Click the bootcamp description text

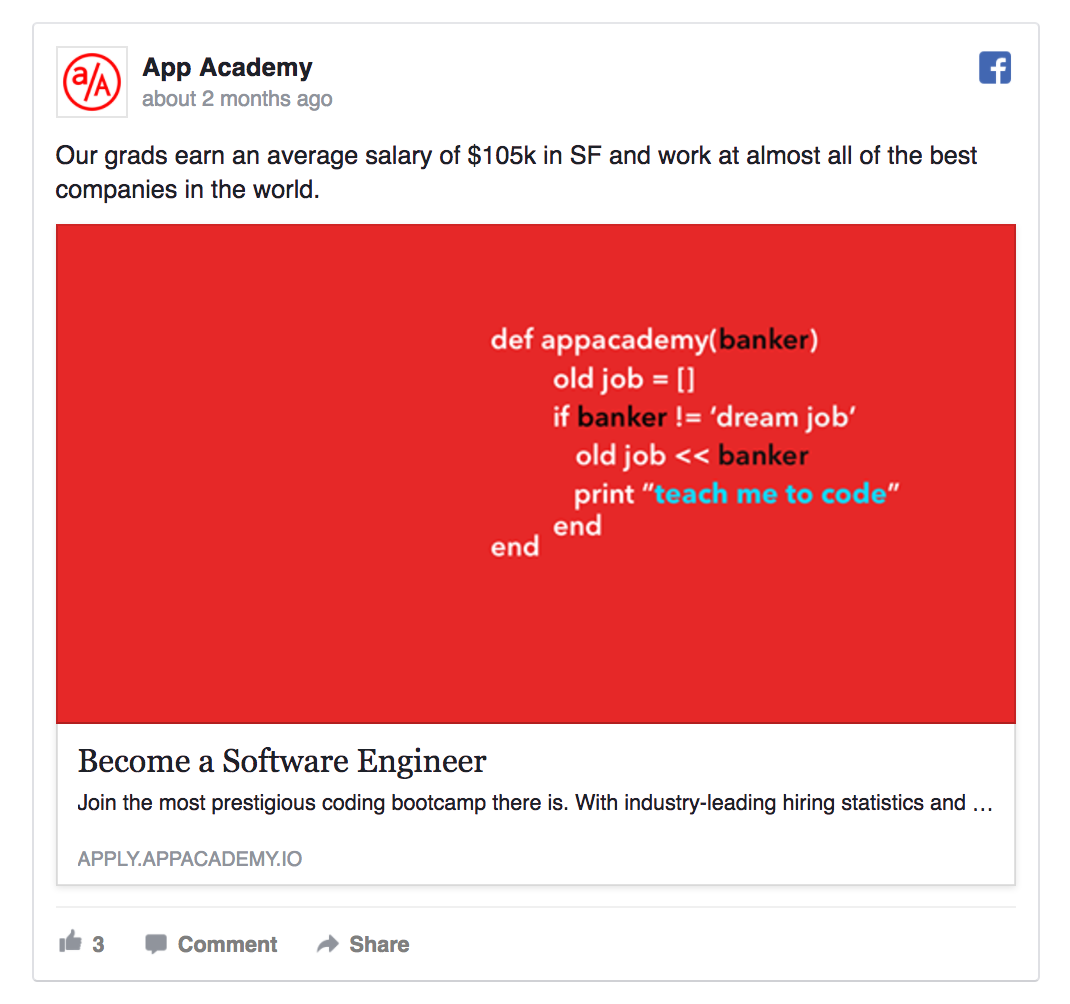click(x=535, y=803)
